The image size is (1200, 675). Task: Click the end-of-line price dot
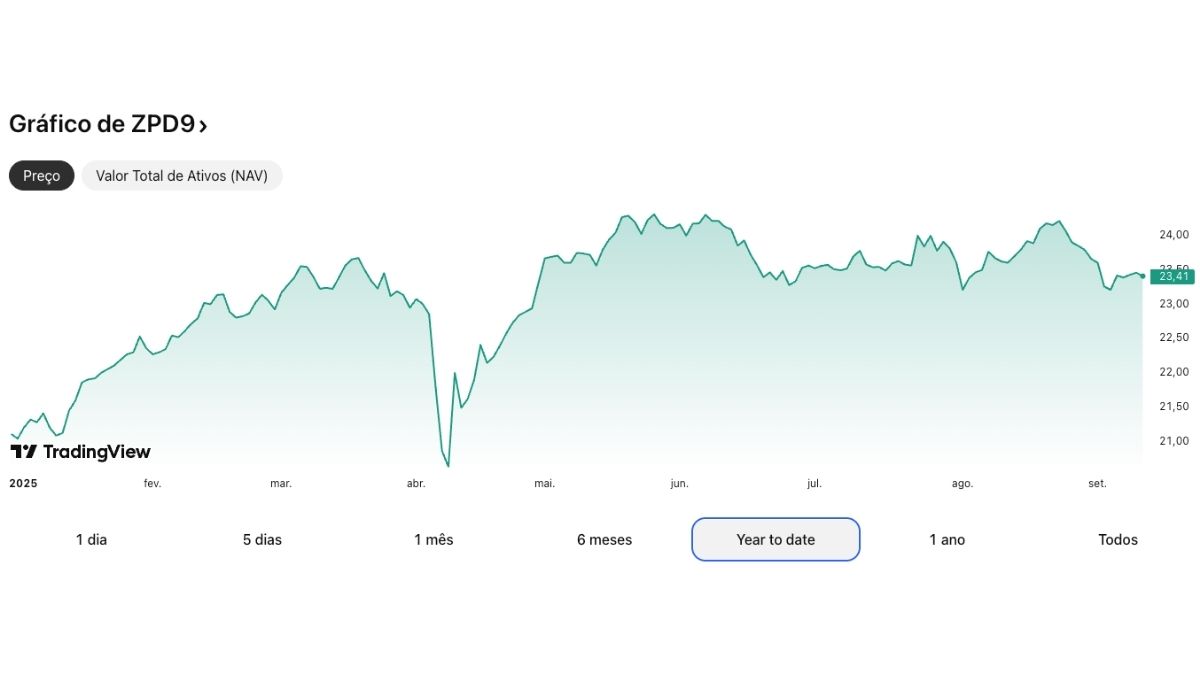tap(1142, 276)
